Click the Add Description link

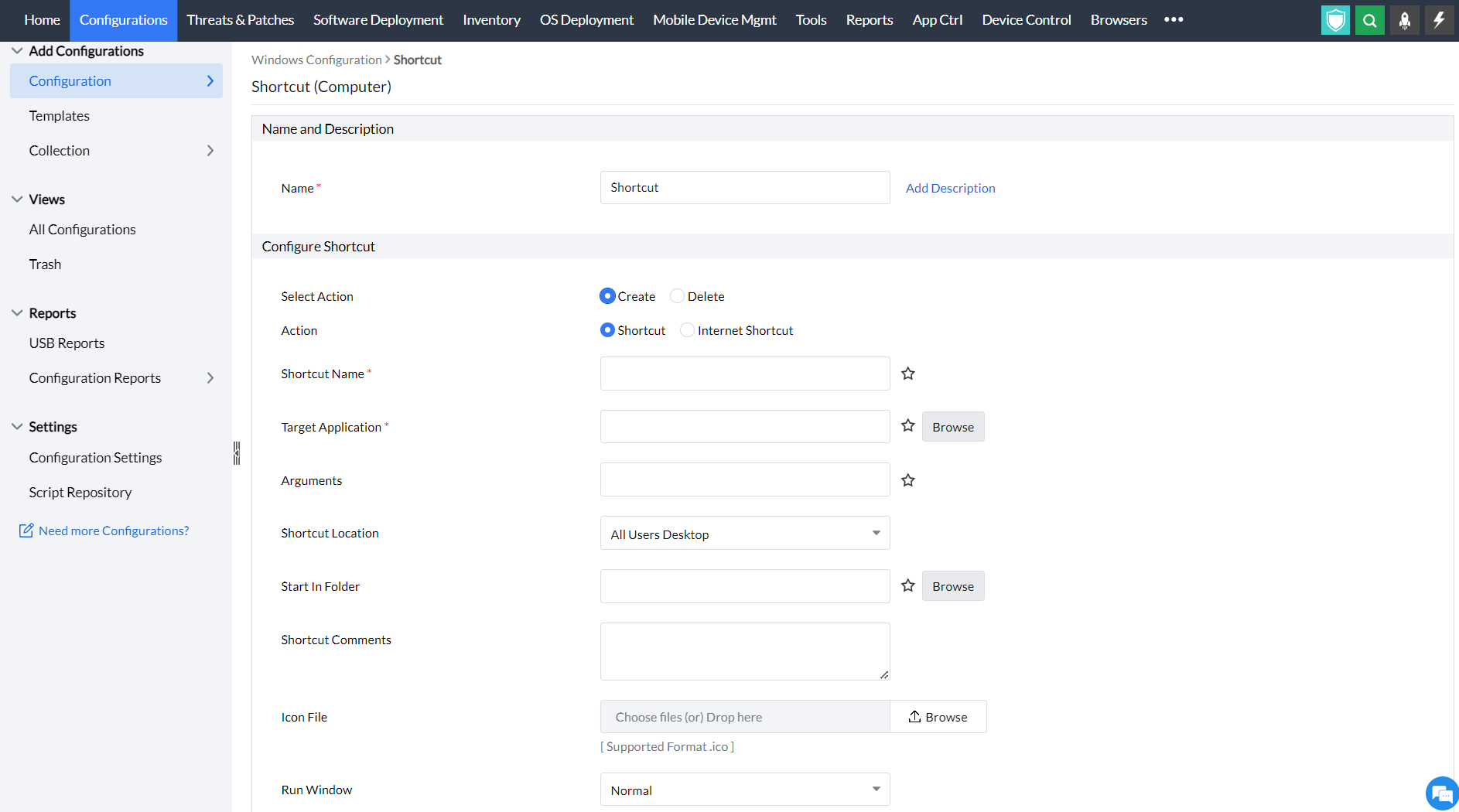tap(950, 187)
